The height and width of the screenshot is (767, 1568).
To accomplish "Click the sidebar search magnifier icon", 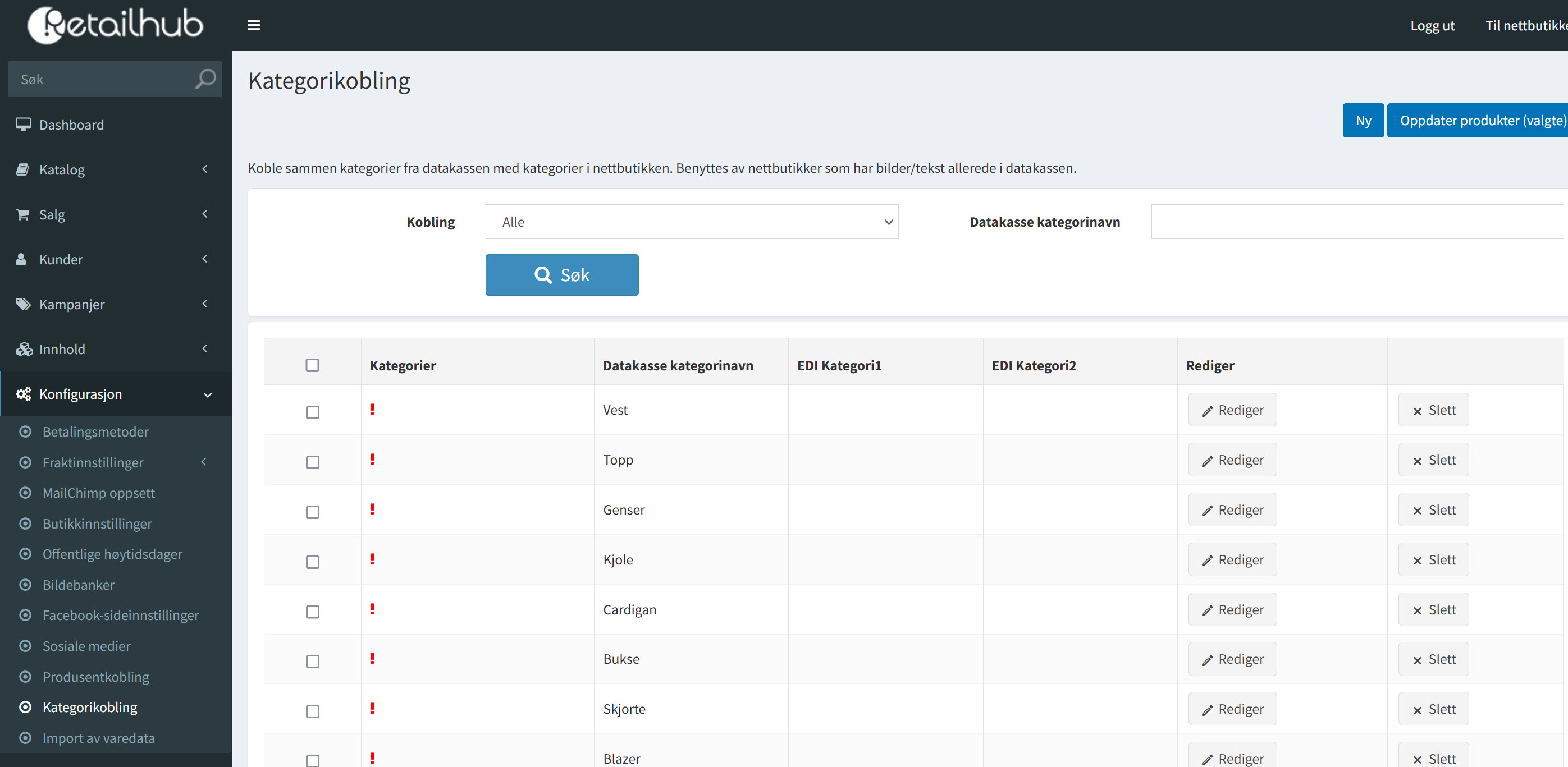I will tap(205, 79).
